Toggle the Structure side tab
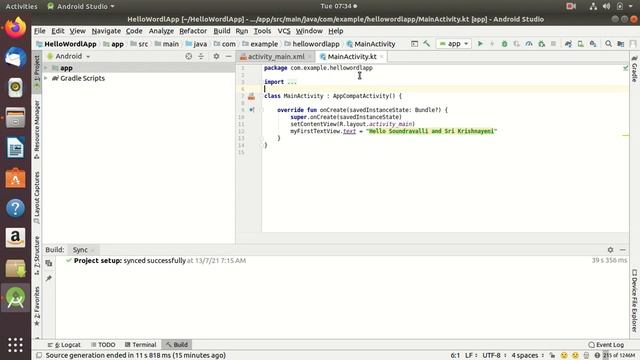This screenshot has width=640, height=360. [37, 255]
